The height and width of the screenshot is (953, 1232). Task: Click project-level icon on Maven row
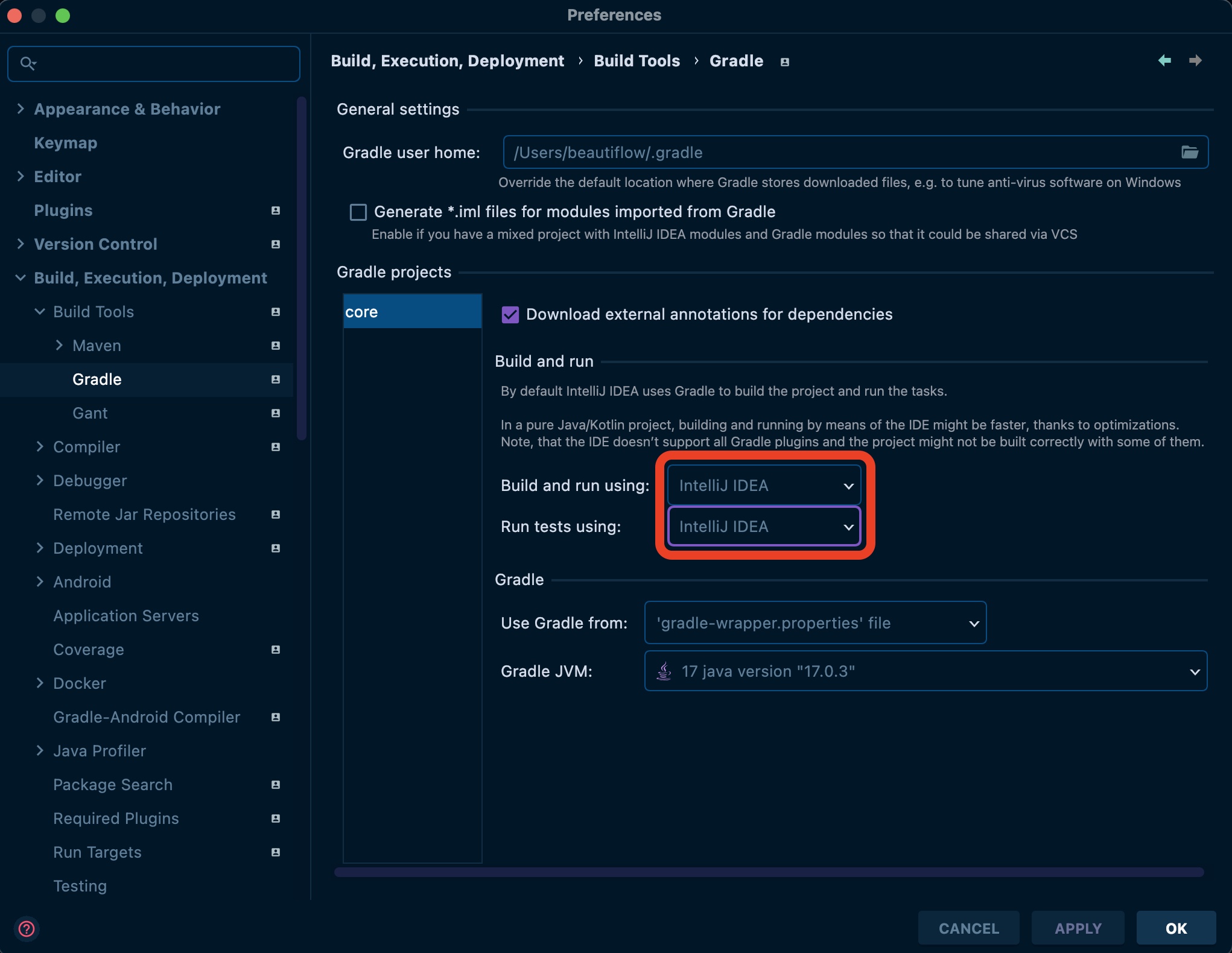[x=276, y=346]
